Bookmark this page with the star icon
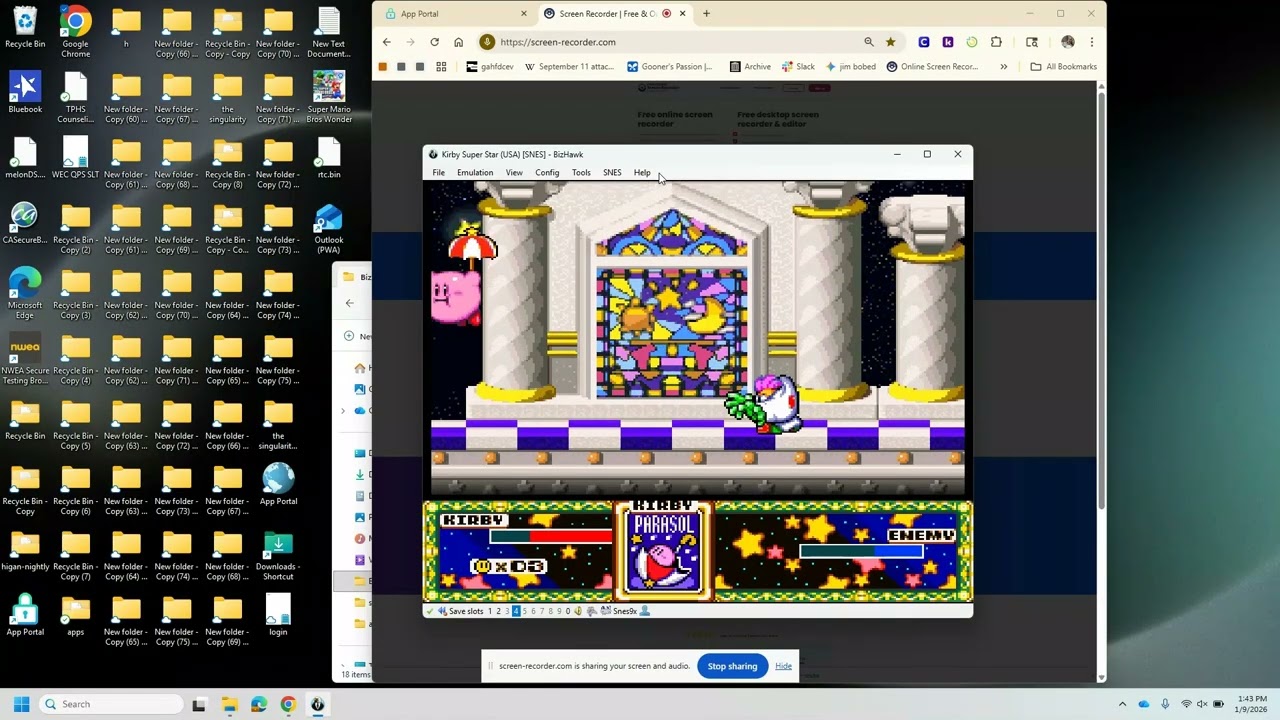The width and height of the screenshot is (1280, 720). coord(890,42)
